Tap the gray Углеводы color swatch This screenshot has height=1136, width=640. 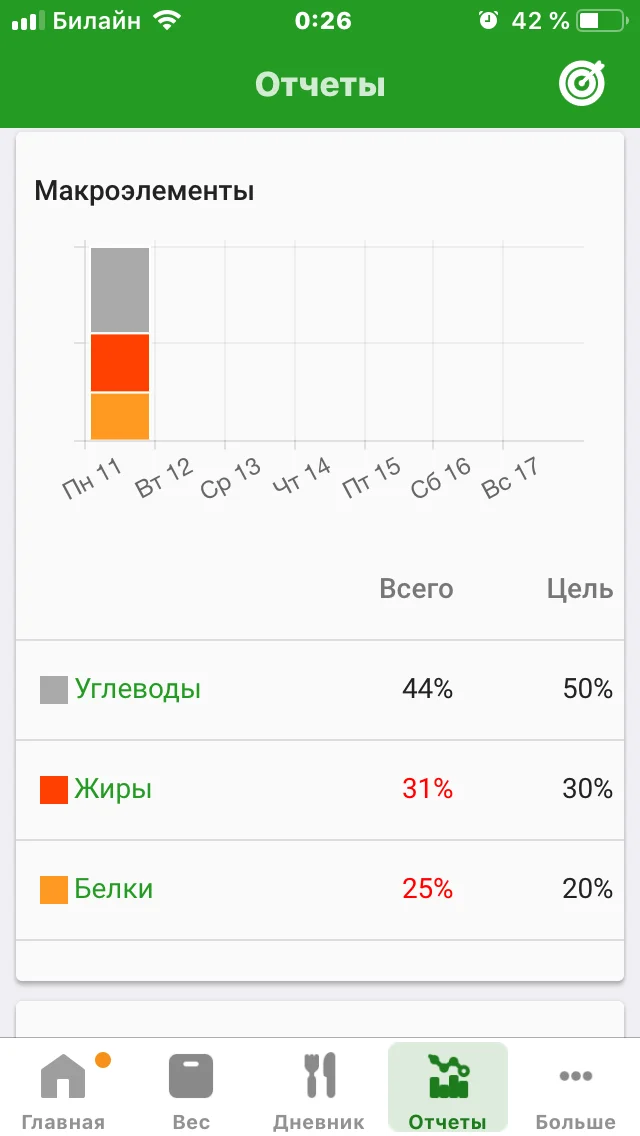(x=54, y=690)
